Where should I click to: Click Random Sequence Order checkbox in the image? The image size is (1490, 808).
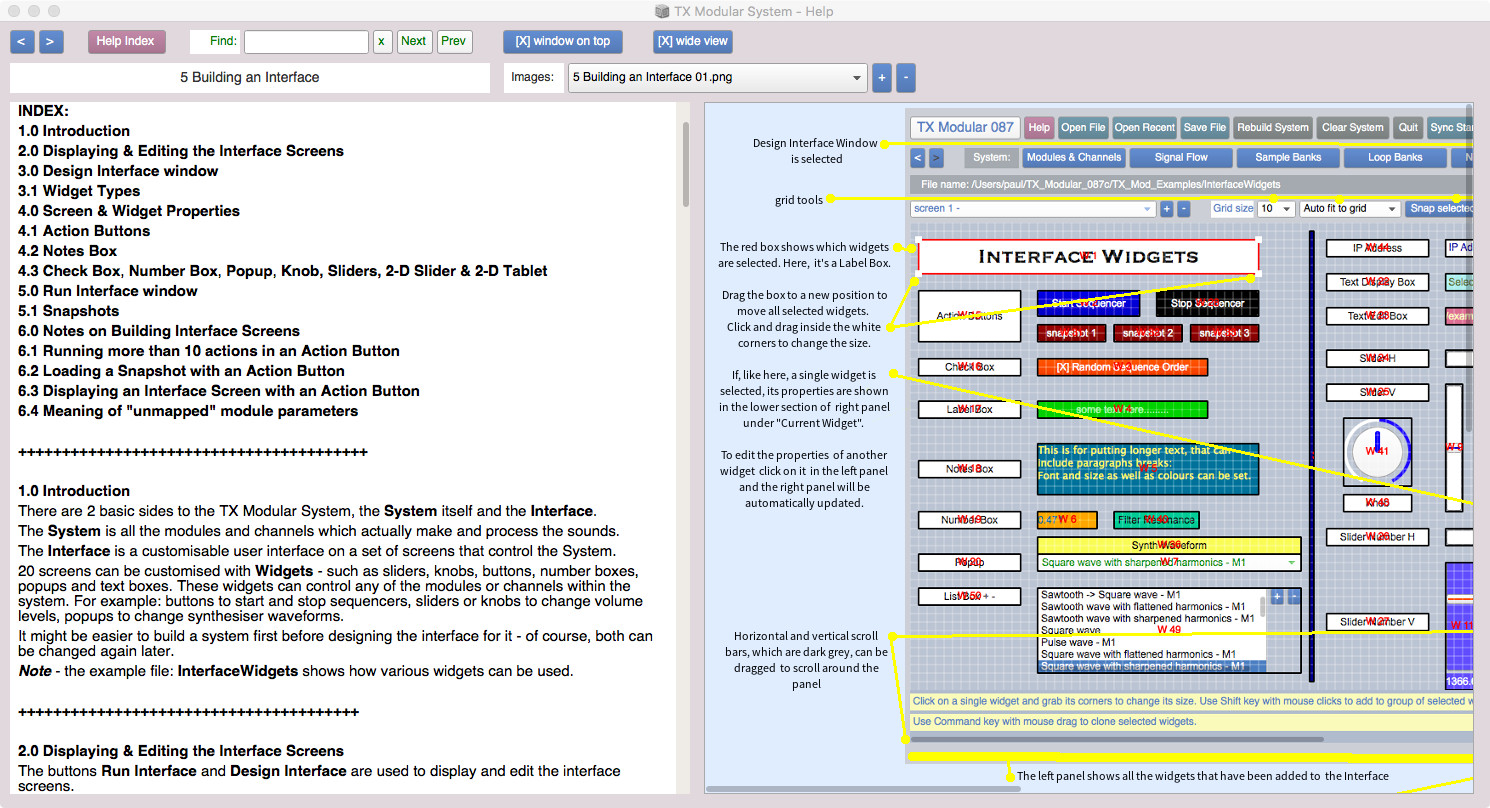(1122, 367)
